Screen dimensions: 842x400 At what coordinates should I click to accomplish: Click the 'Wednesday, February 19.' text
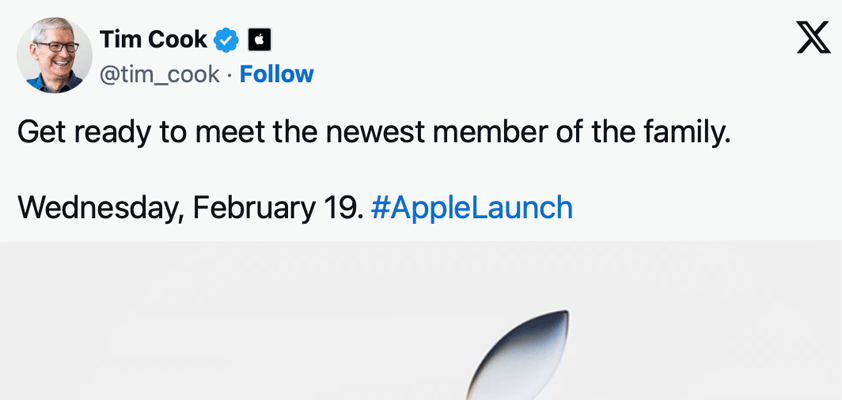pyautogui.click(x=190, y=208)
